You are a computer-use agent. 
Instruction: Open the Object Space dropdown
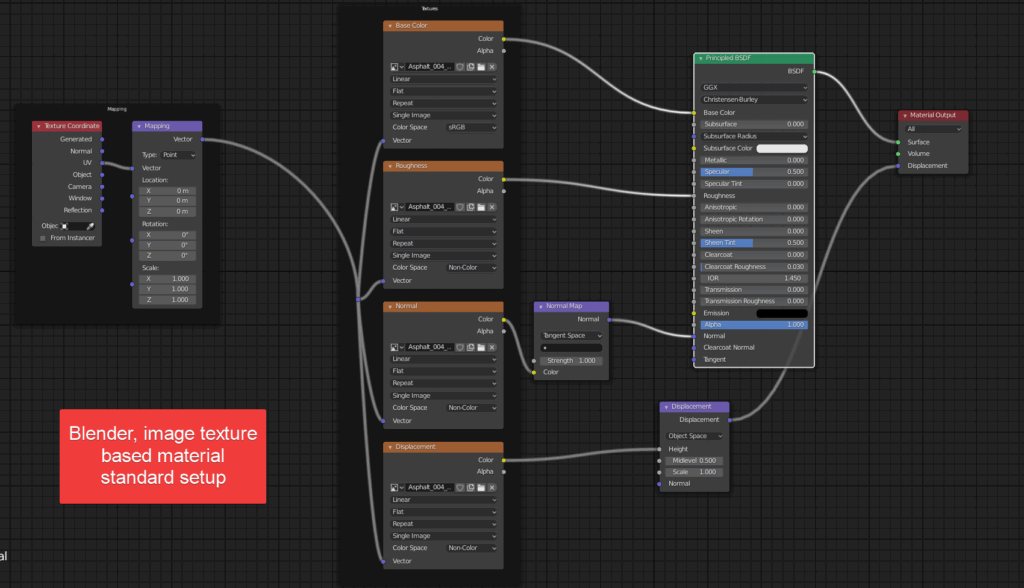[x=694, y=436]
